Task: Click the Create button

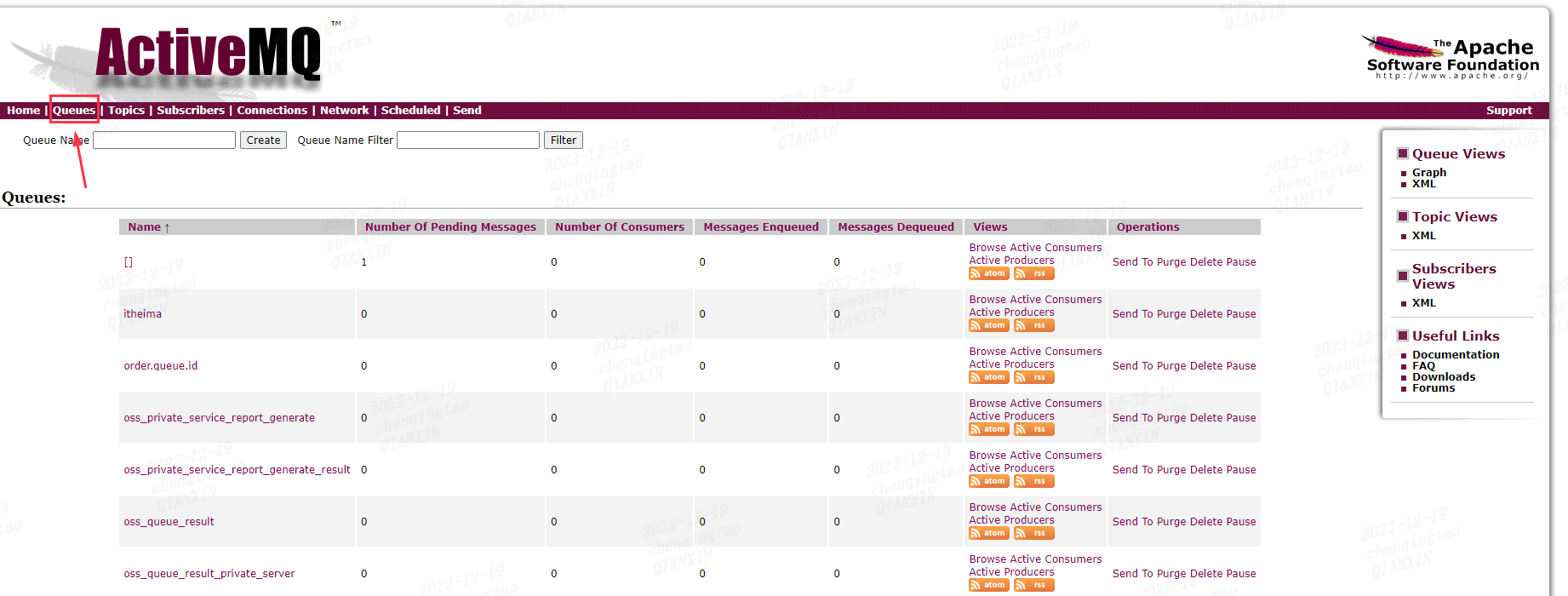Action: pyautogui.click(x=263, y=140)
